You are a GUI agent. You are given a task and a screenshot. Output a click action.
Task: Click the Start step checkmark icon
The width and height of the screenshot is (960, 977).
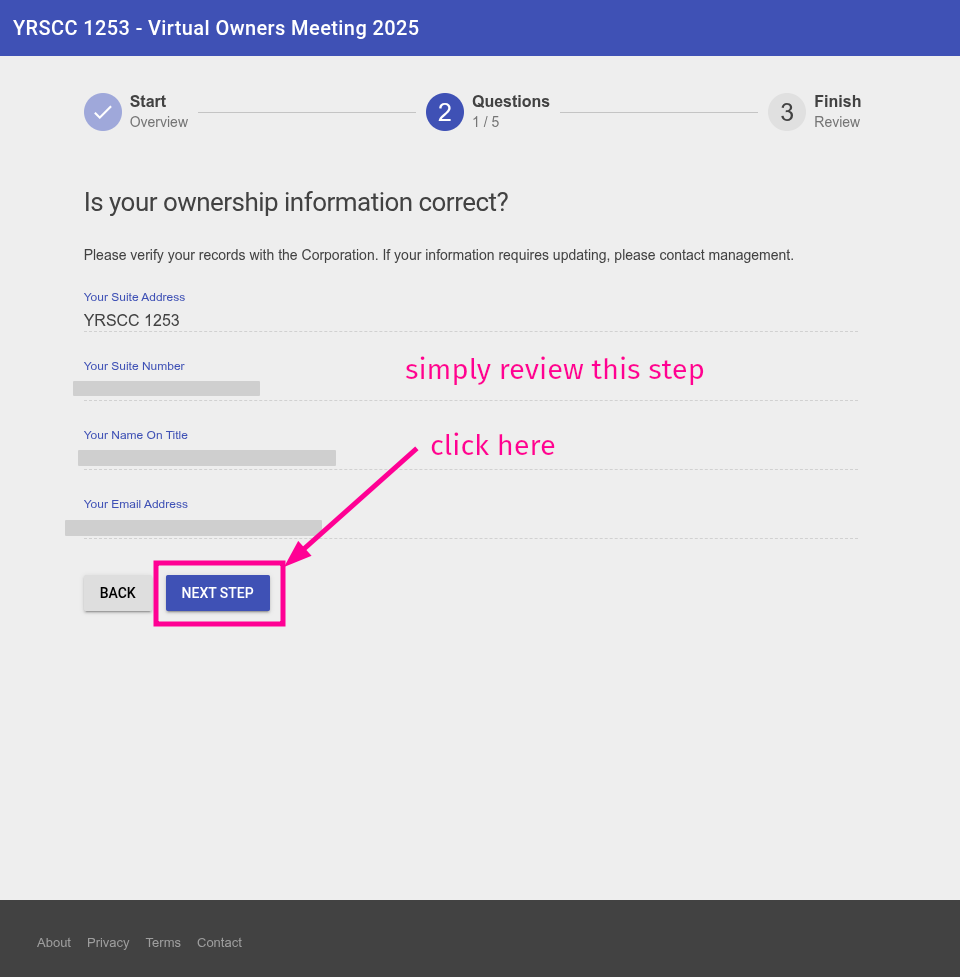tap(102, 112)
